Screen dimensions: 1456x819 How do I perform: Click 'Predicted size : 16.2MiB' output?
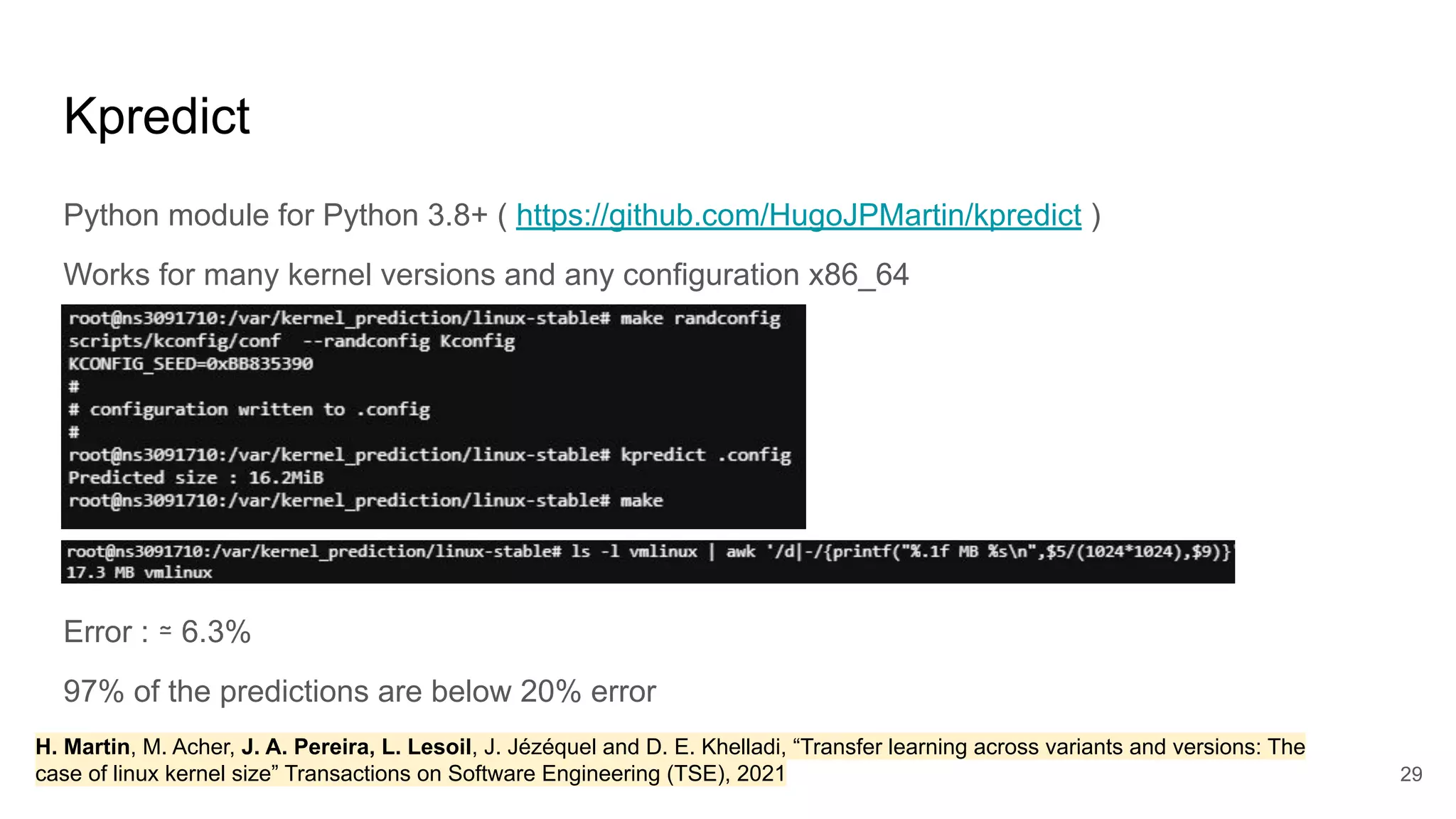196,478
